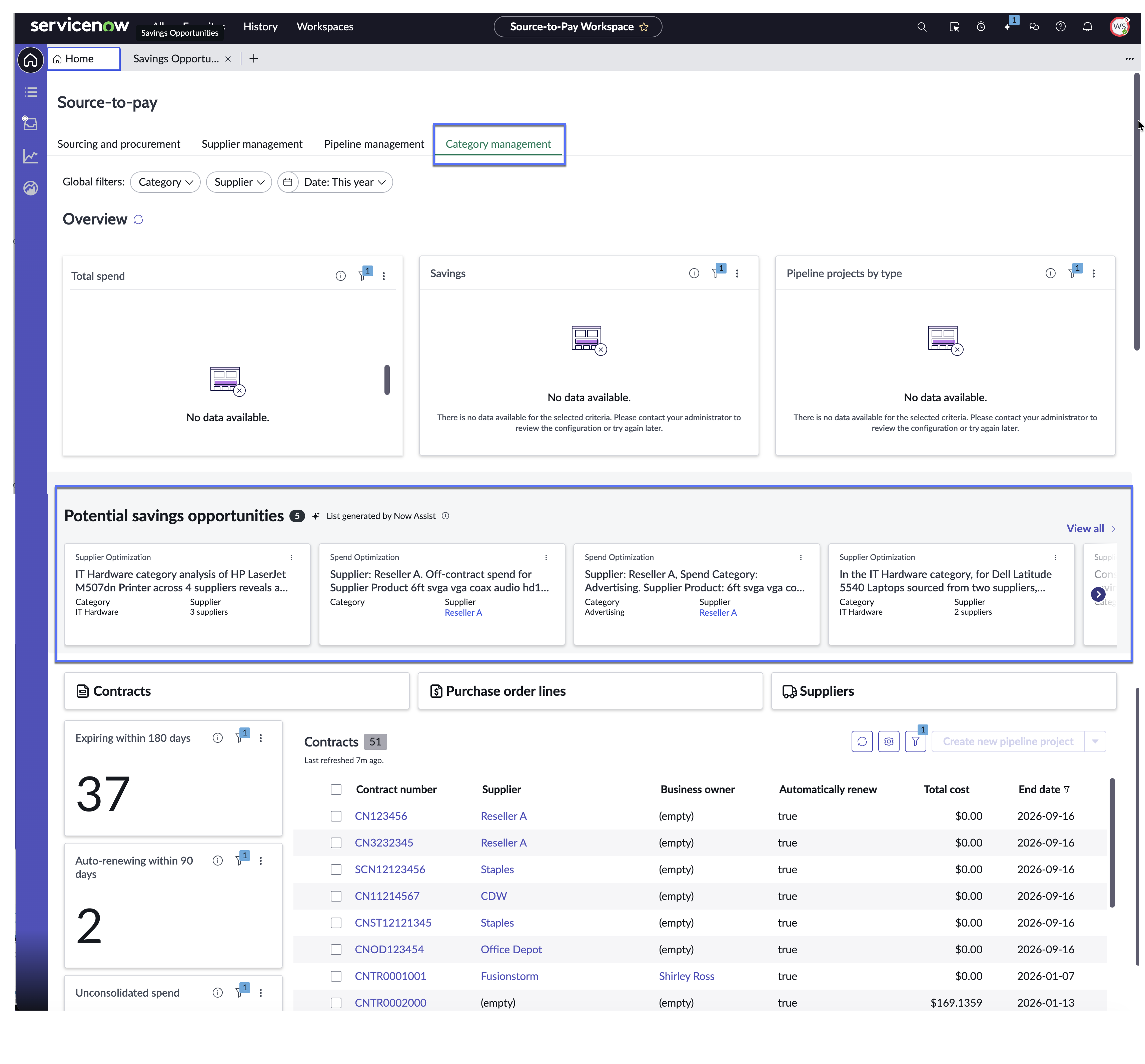
Task: Click the Total spend card scrollbar
Action: pyautogui.click(x=387, y=380)
